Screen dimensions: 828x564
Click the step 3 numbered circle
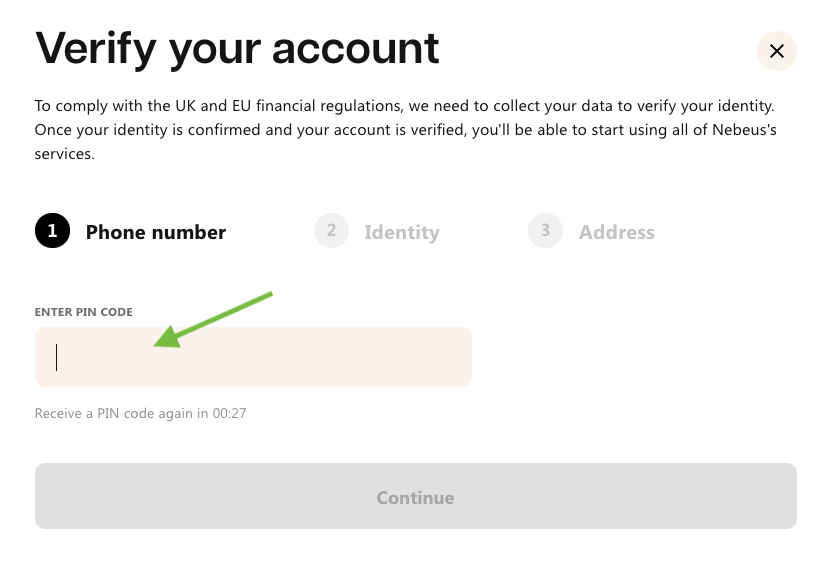click(545, 231)
